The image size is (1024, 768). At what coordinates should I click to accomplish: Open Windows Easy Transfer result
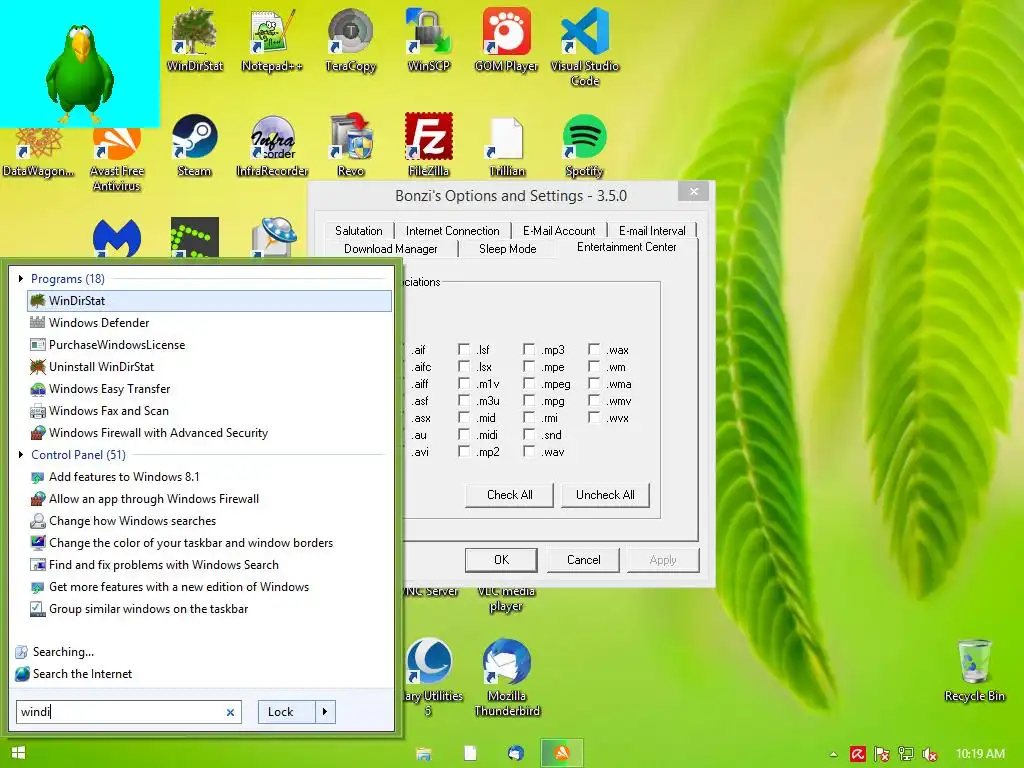(x=210, y=389)
